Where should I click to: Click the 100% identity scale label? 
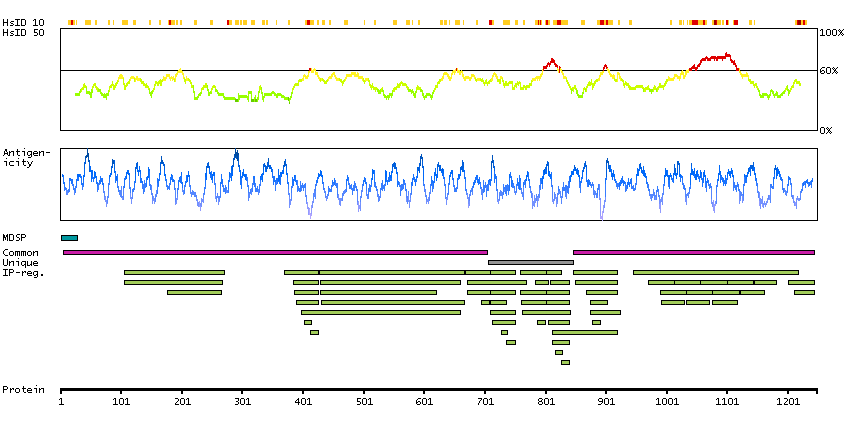coord(831,33)
